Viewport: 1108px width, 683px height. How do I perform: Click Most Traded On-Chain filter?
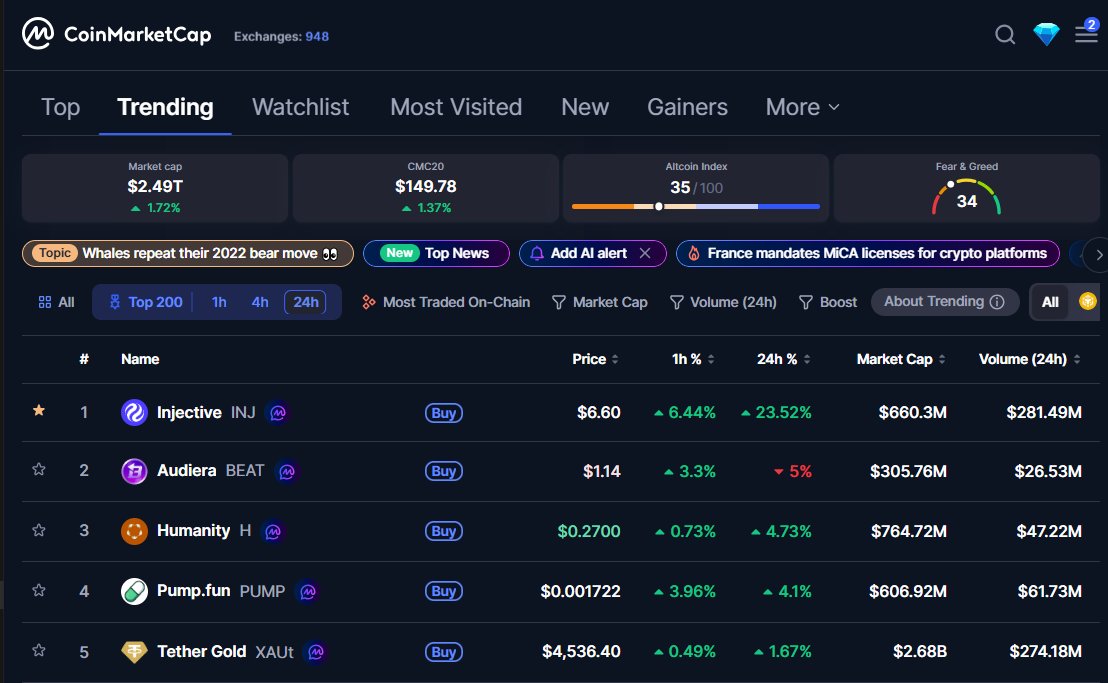tap(446, 302)
